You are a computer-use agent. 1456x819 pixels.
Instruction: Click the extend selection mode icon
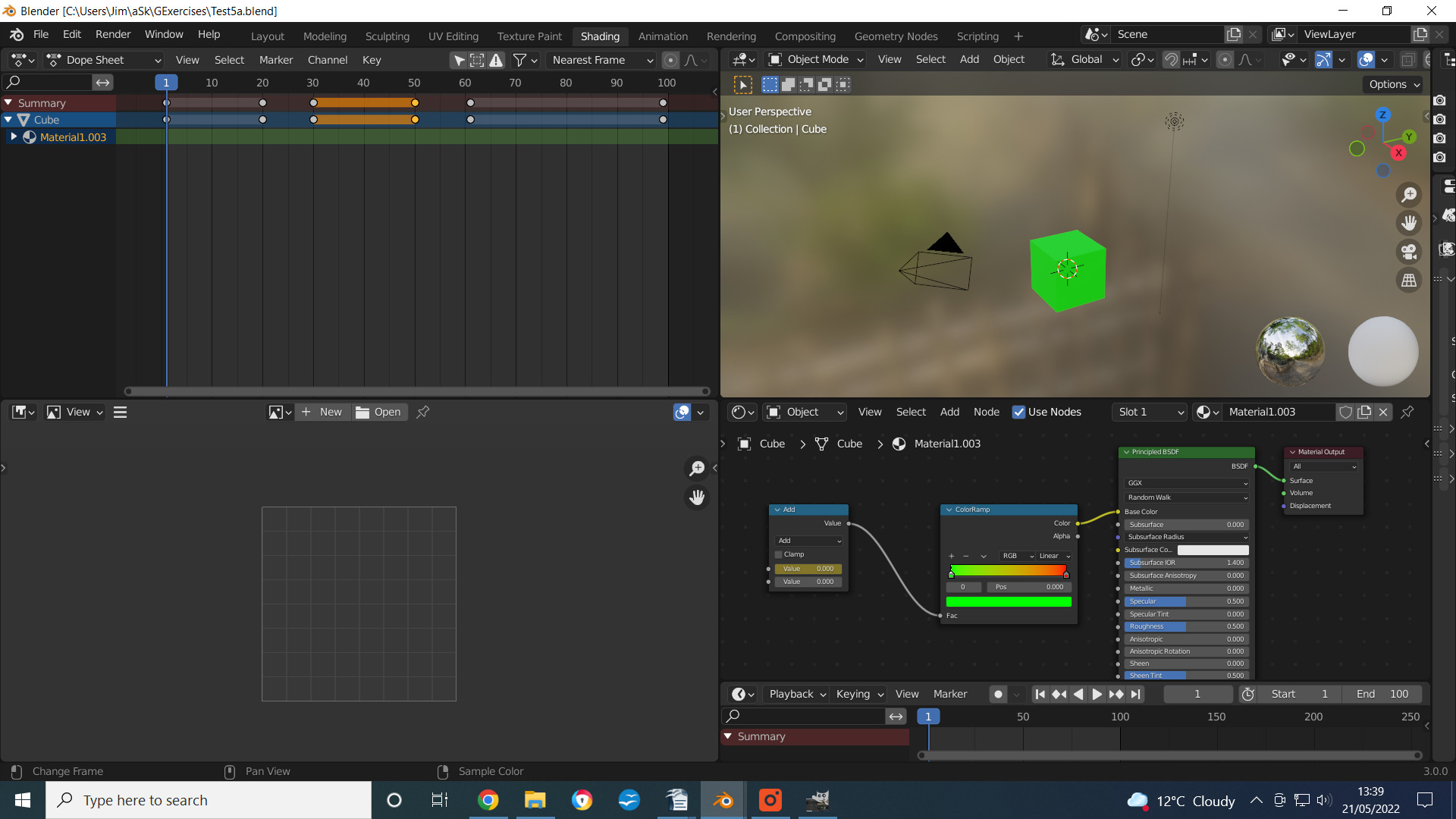pyautogui.click(x=789, y=84)
